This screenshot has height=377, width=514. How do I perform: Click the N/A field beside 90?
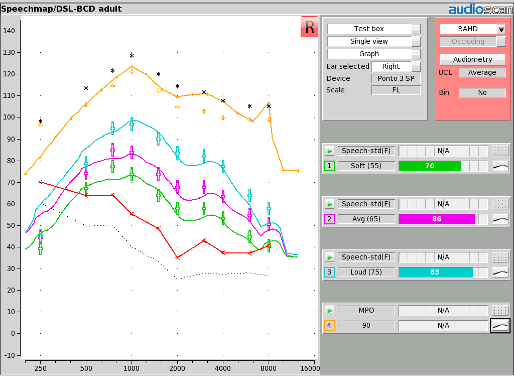443,325
